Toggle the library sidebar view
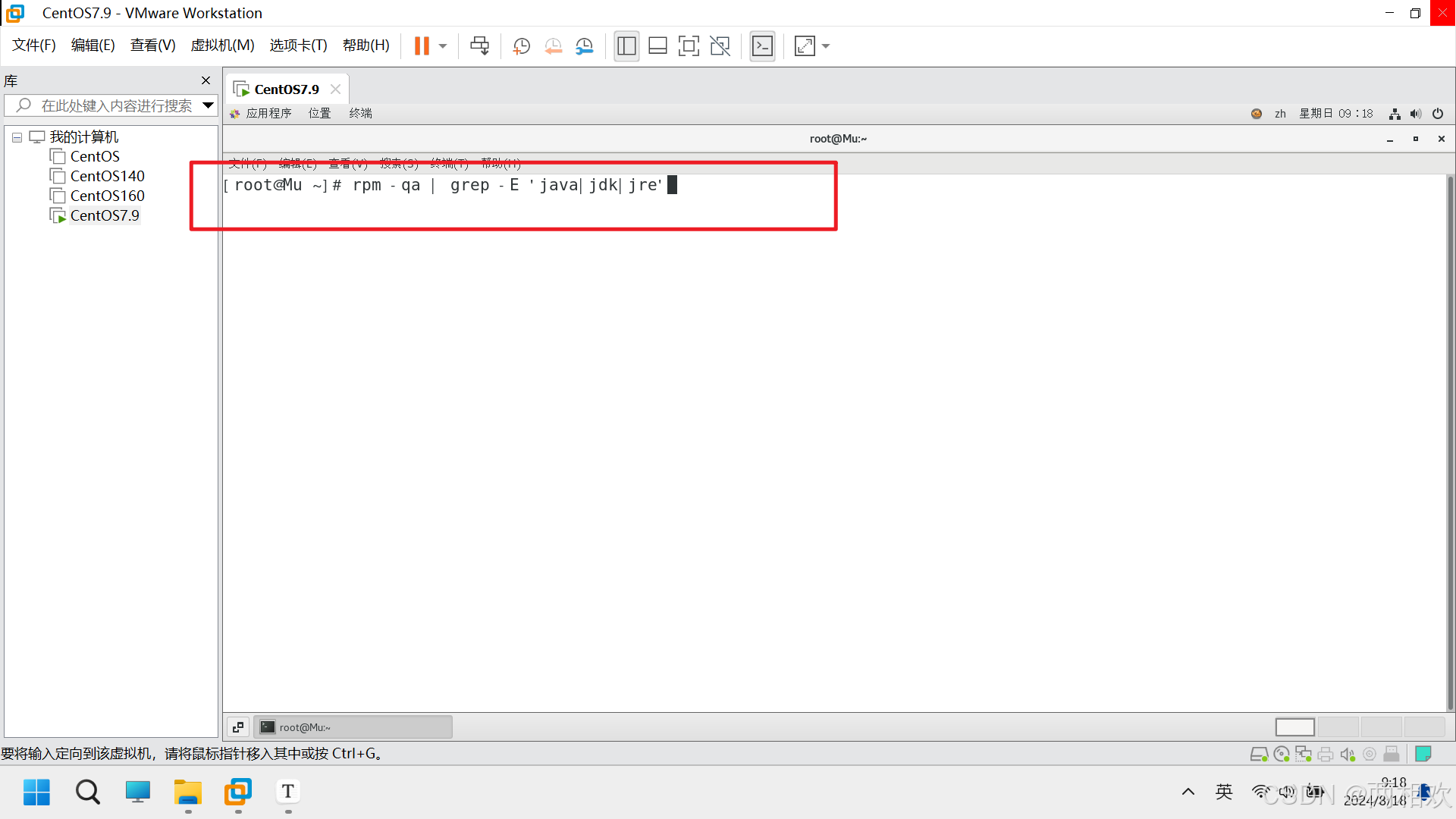This screenshot has width=1456, height=819. (x=626, y=46)
